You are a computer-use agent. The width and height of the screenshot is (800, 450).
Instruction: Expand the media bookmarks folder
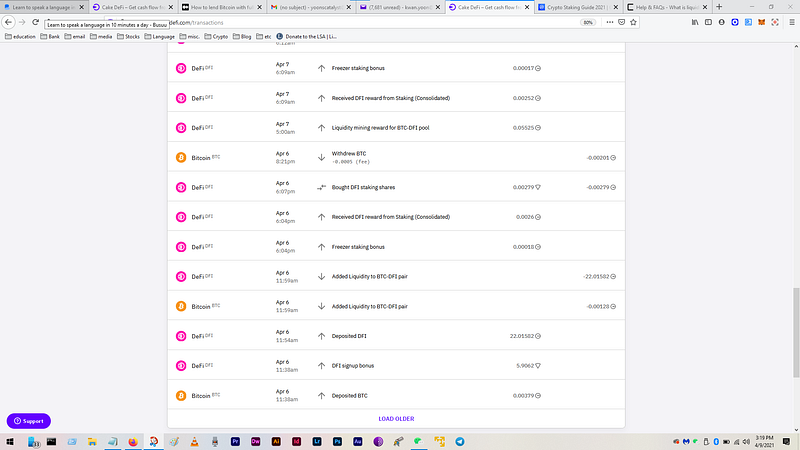(101, 37)
